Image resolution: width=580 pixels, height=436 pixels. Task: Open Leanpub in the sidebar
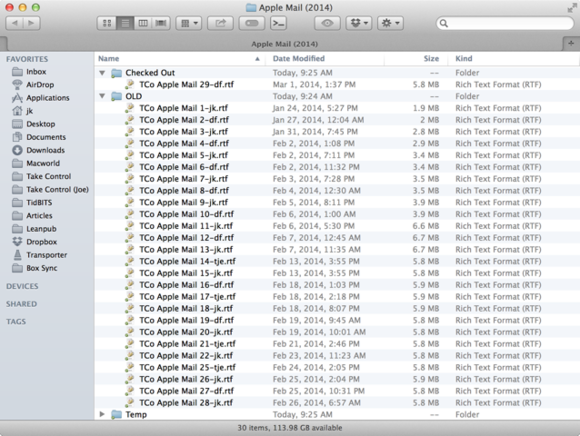coord(41,229)
